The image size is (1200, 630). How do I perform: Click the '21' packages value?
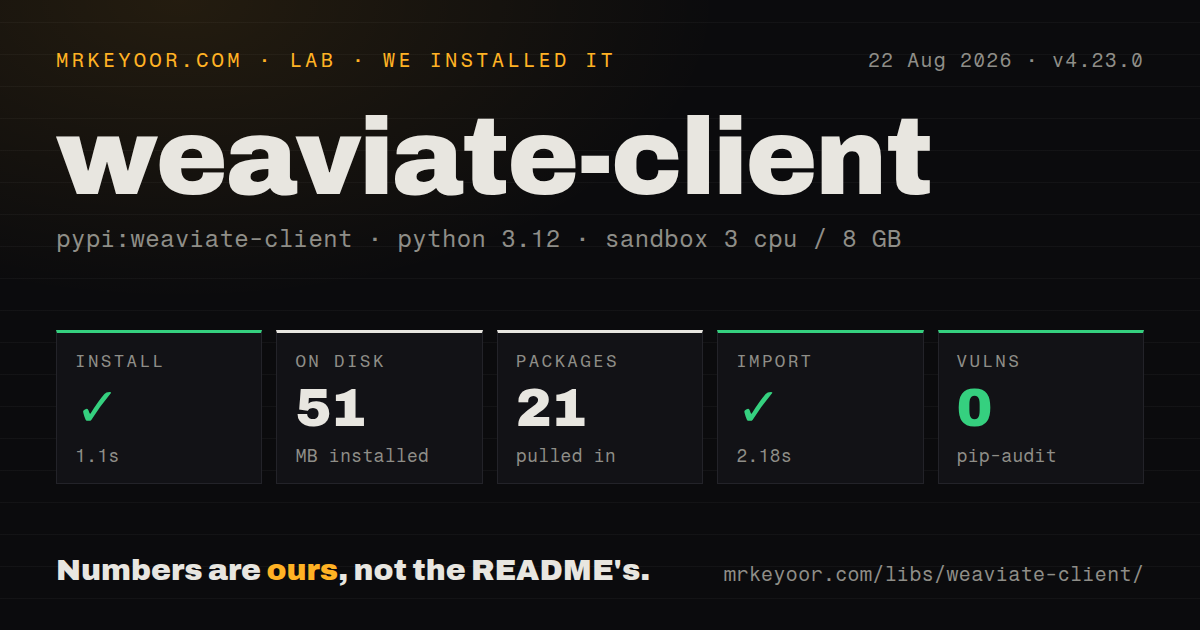click(550, 408)
